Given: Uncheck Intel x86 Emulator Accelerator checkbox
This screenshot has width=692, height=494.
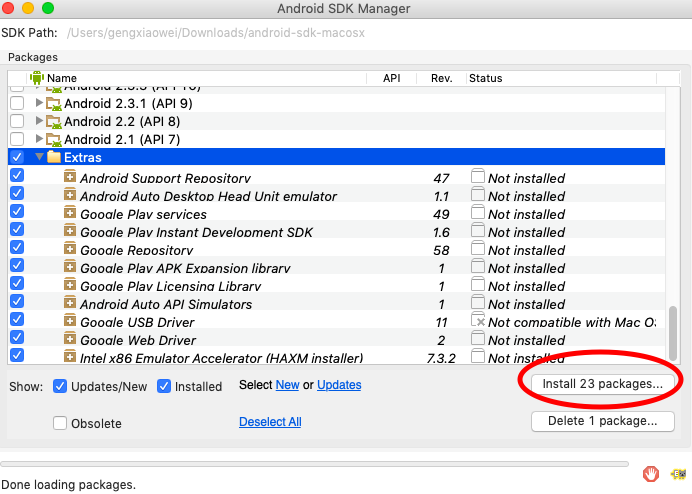Looking at the screenshot, I should [x=17, y=355].
